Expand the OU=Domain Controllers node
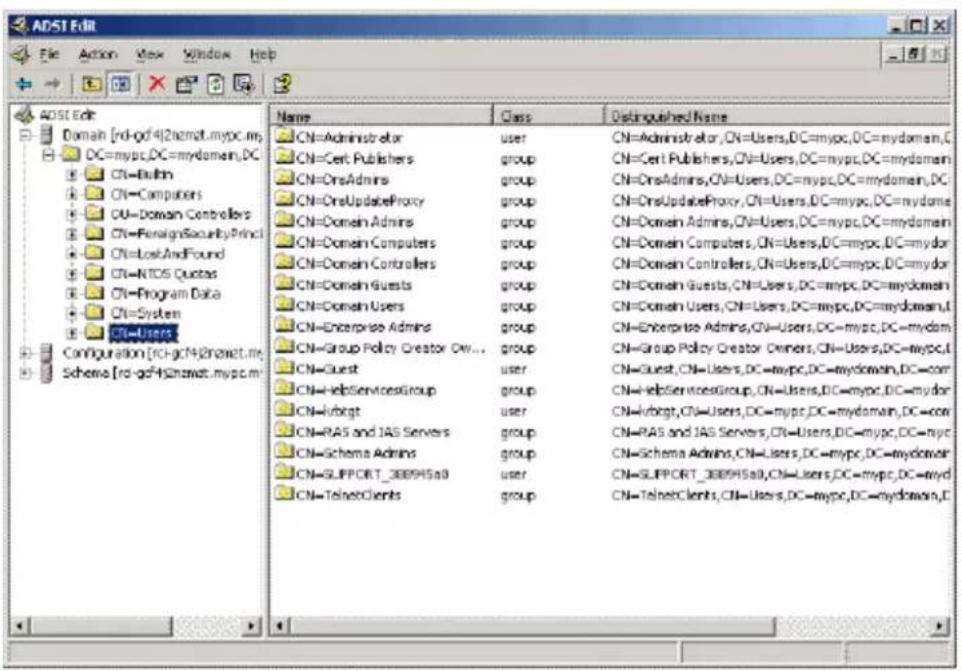 click(72, 214)
